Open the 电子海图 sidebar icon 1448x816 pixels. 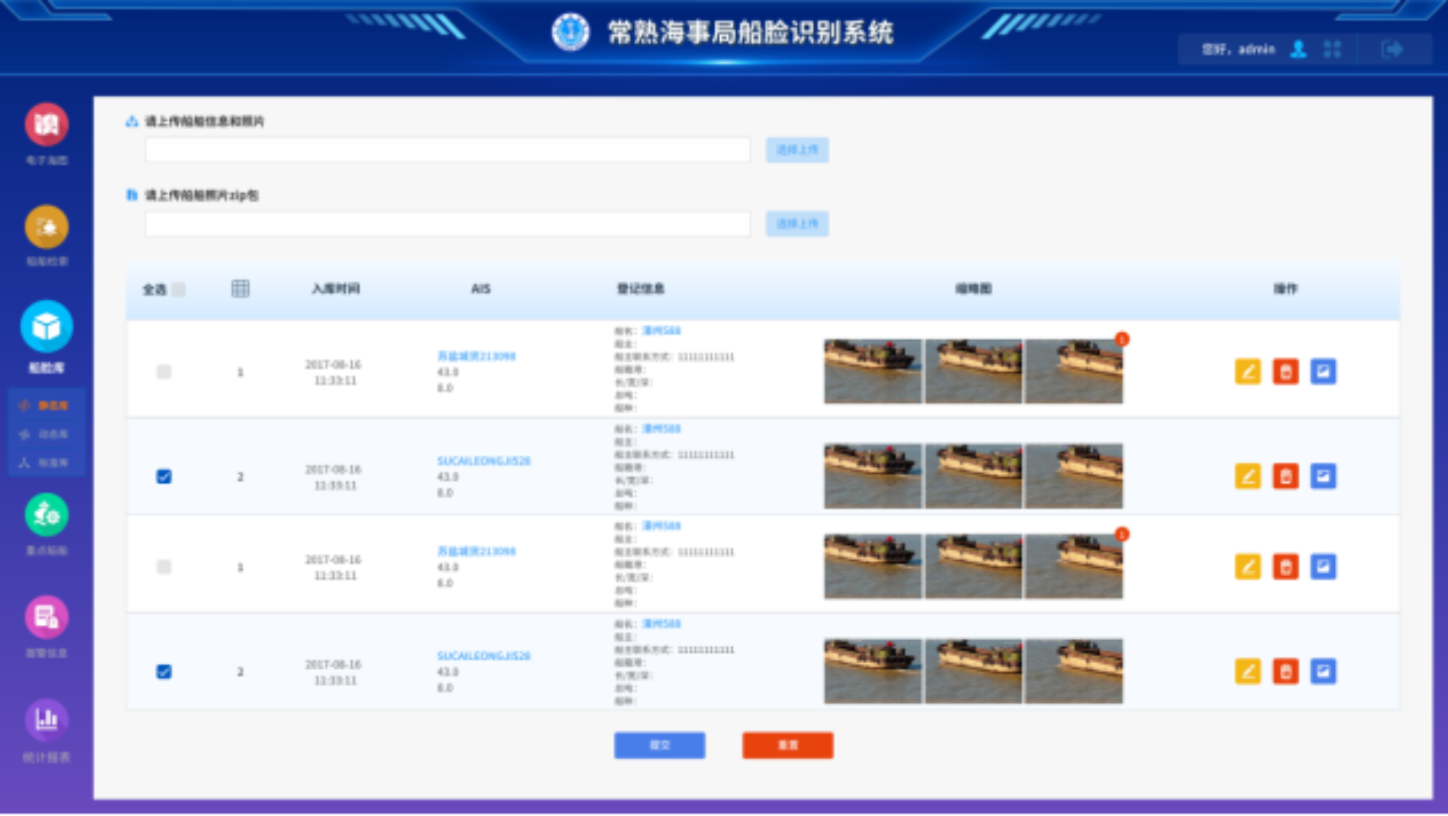pyautogui.click(x=46, y=125)
